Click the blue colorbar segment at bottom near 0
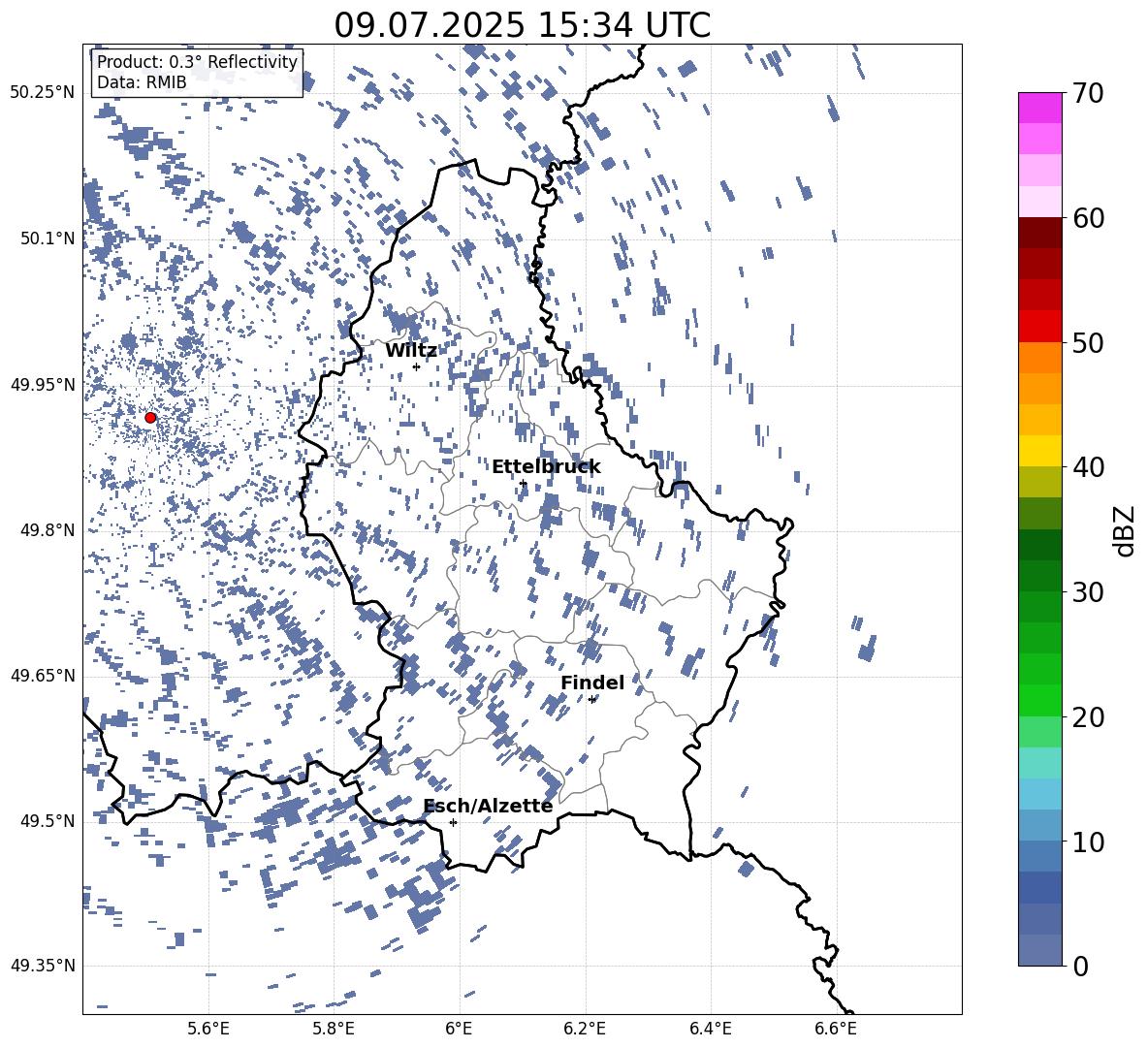 (x=1040, y=950)
